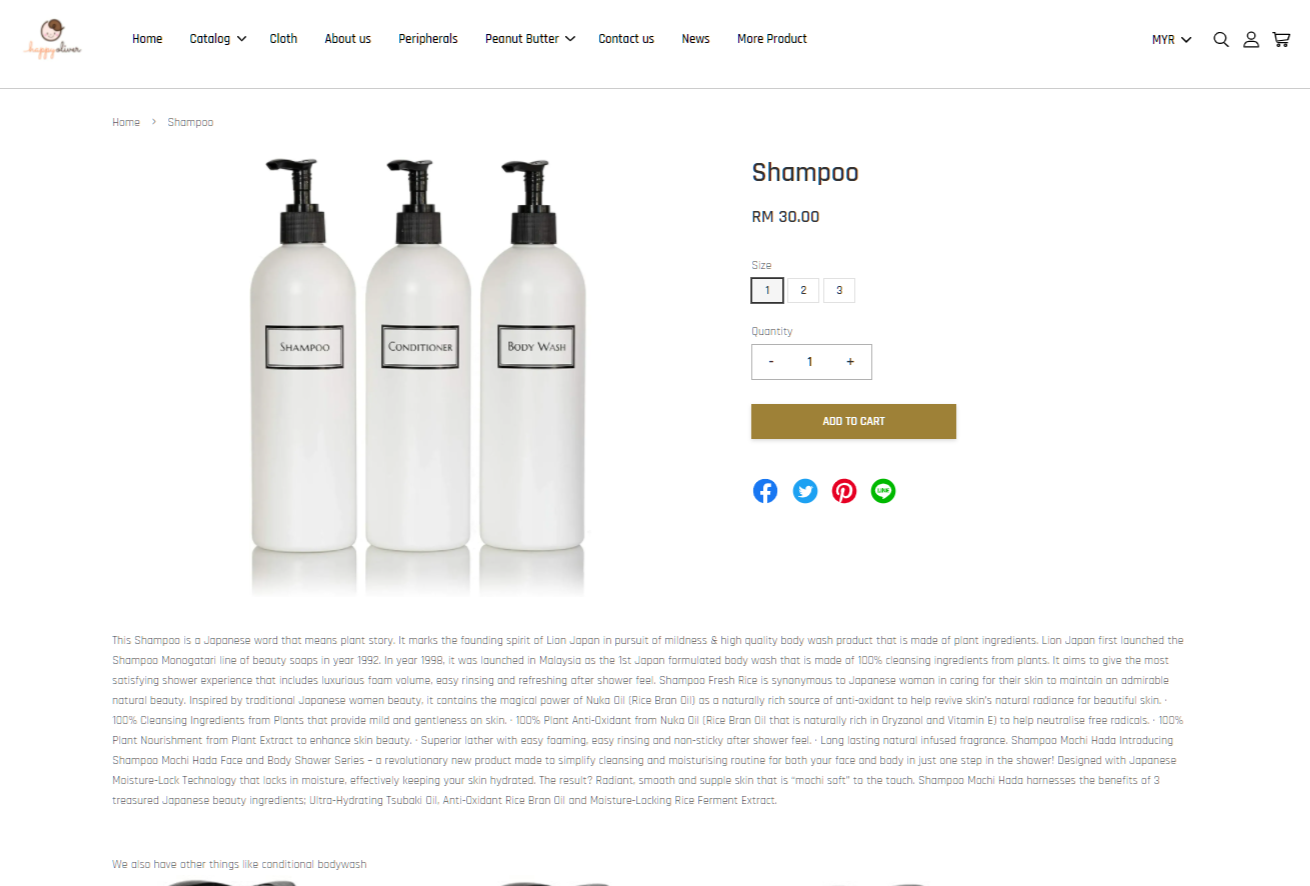Add shampoo to cart
The height and width of the screenshot is (886, 1310).
(x=853, y=421)
